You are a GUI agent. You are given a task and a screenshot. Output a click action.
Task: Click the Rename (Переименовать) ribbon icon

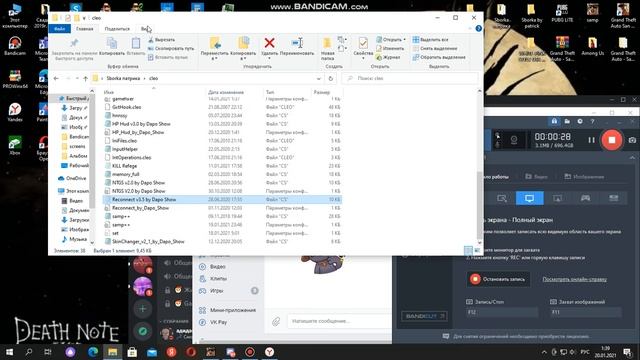tap(297, 43)
